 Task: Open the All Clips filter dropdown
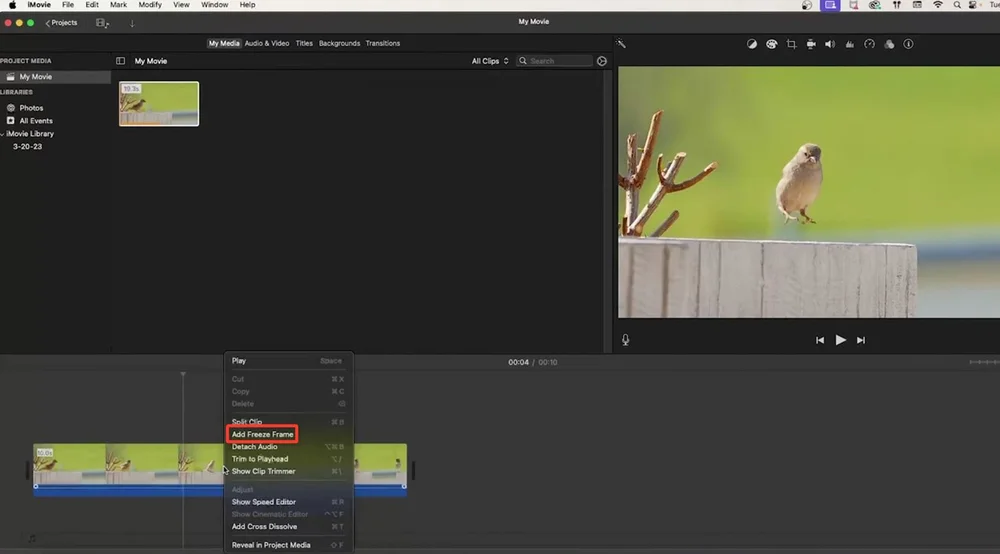point(490,61)
